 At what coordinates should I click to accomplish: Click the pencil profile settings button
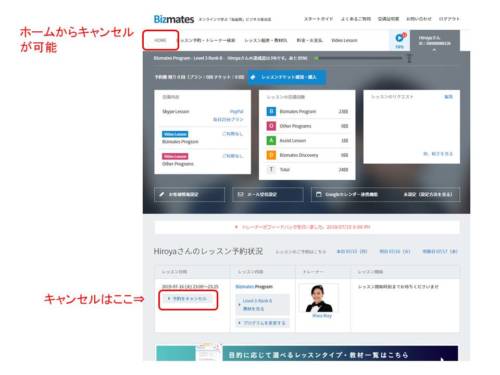[x=189, y=194]
